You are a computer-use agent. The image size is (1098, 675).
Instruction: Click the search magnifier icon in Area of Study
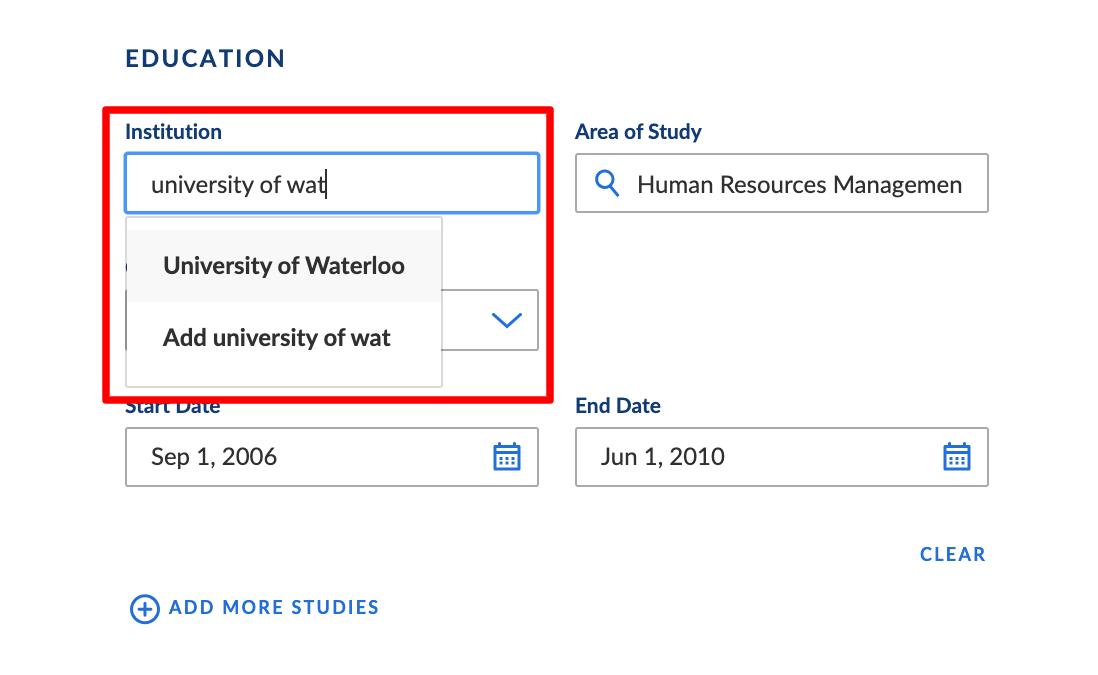point(607,183)
